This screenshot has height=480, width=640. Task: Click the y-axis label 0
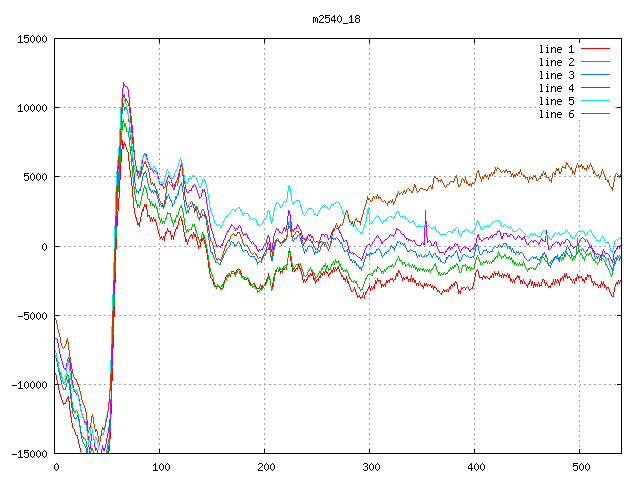click(x=44, y=247)
